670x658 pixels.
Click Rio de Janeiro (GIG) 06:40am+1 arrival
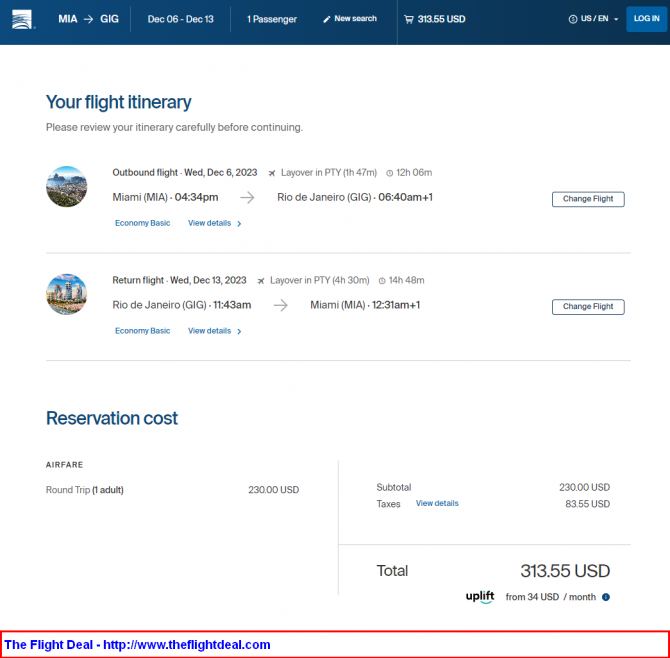(355, 197)
